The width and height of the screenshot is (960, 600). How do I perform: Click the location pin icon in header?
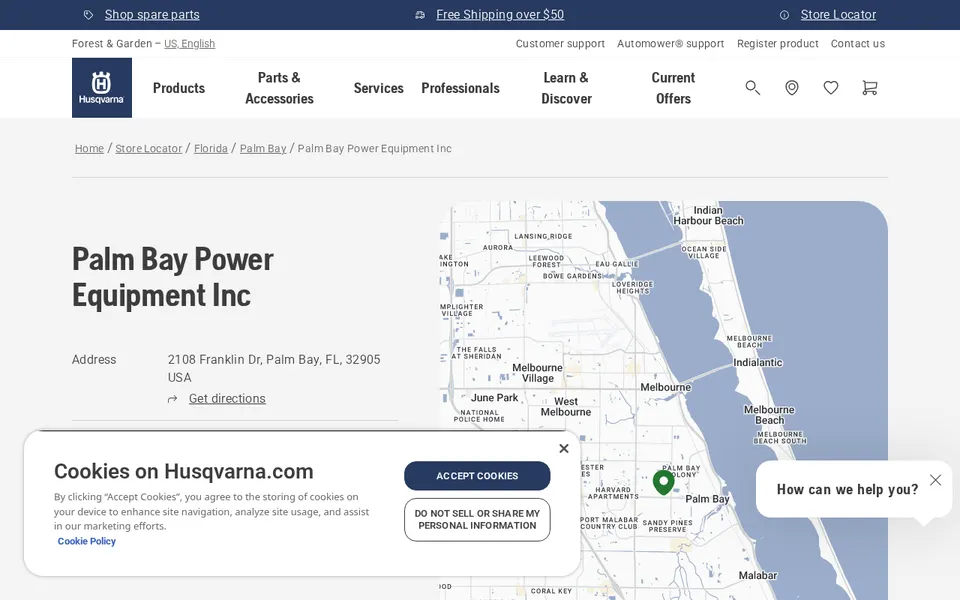point(792,88)
